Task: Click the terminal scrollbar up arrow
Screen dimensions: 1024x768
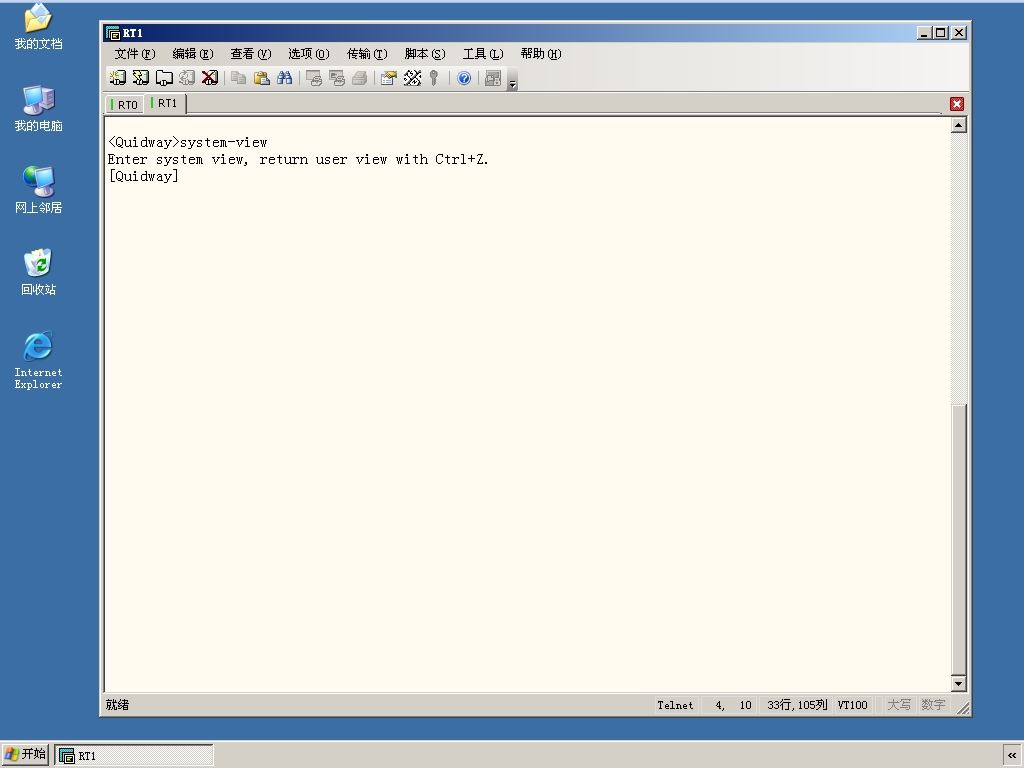Action: 958,125
